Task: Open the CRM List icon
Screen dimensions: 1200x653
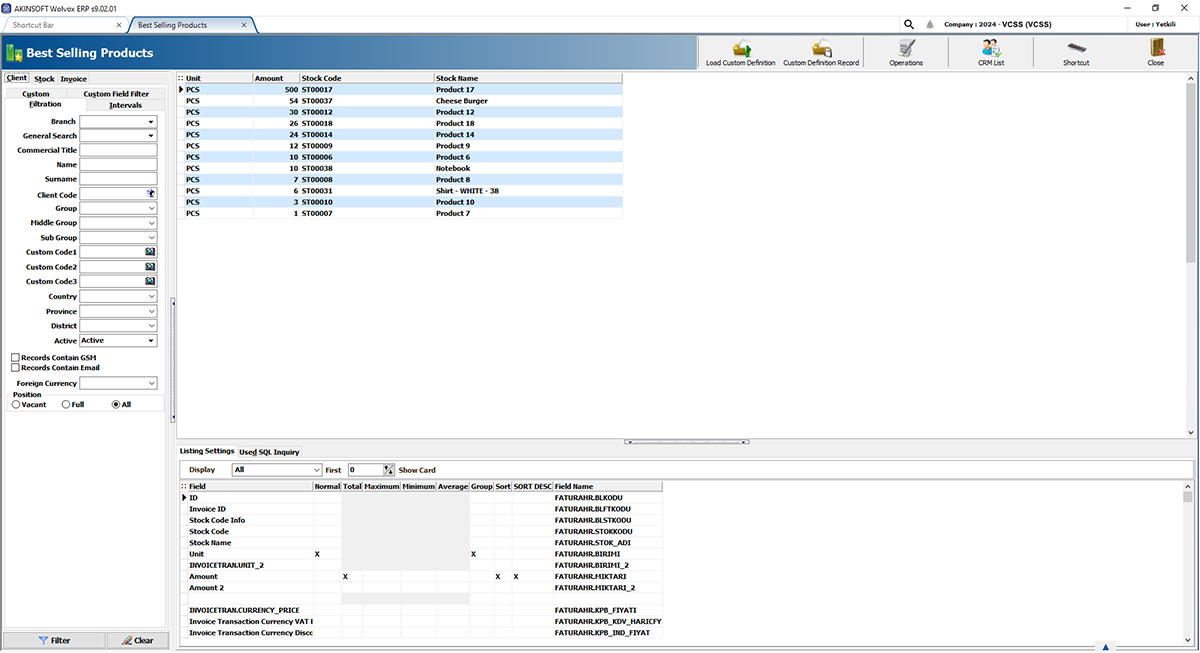Action: (991, 48)
